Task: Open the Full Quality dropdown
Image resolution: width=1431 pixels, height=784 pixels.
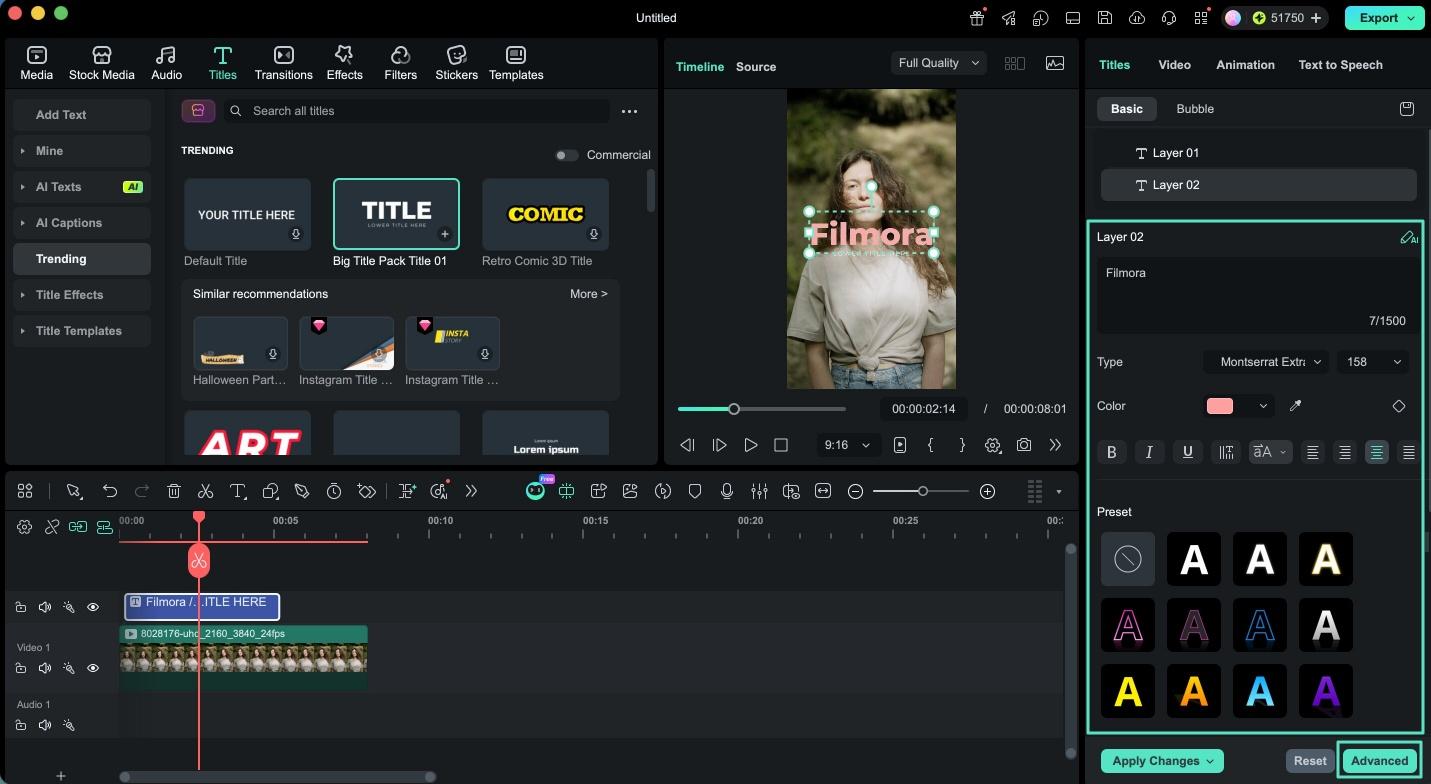Action: tap(937, 63)
